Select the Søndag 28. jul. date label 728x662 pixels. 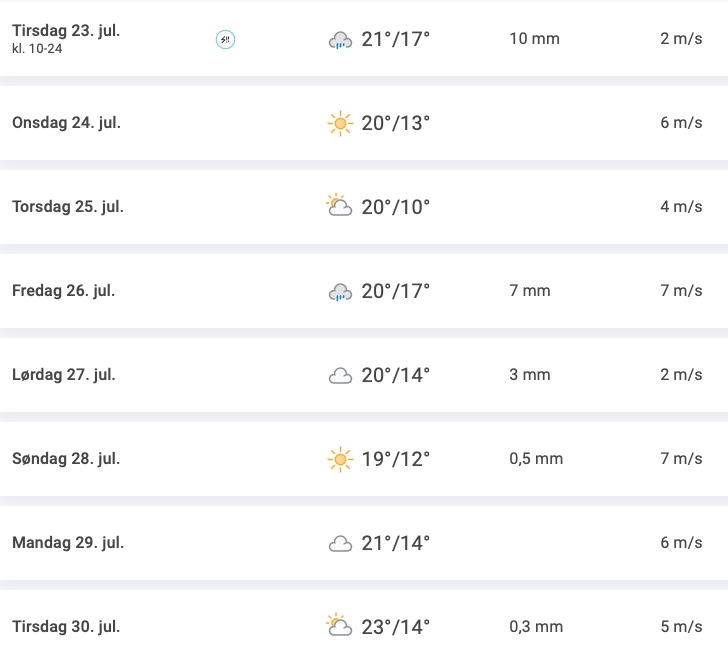tap(66, 459)
